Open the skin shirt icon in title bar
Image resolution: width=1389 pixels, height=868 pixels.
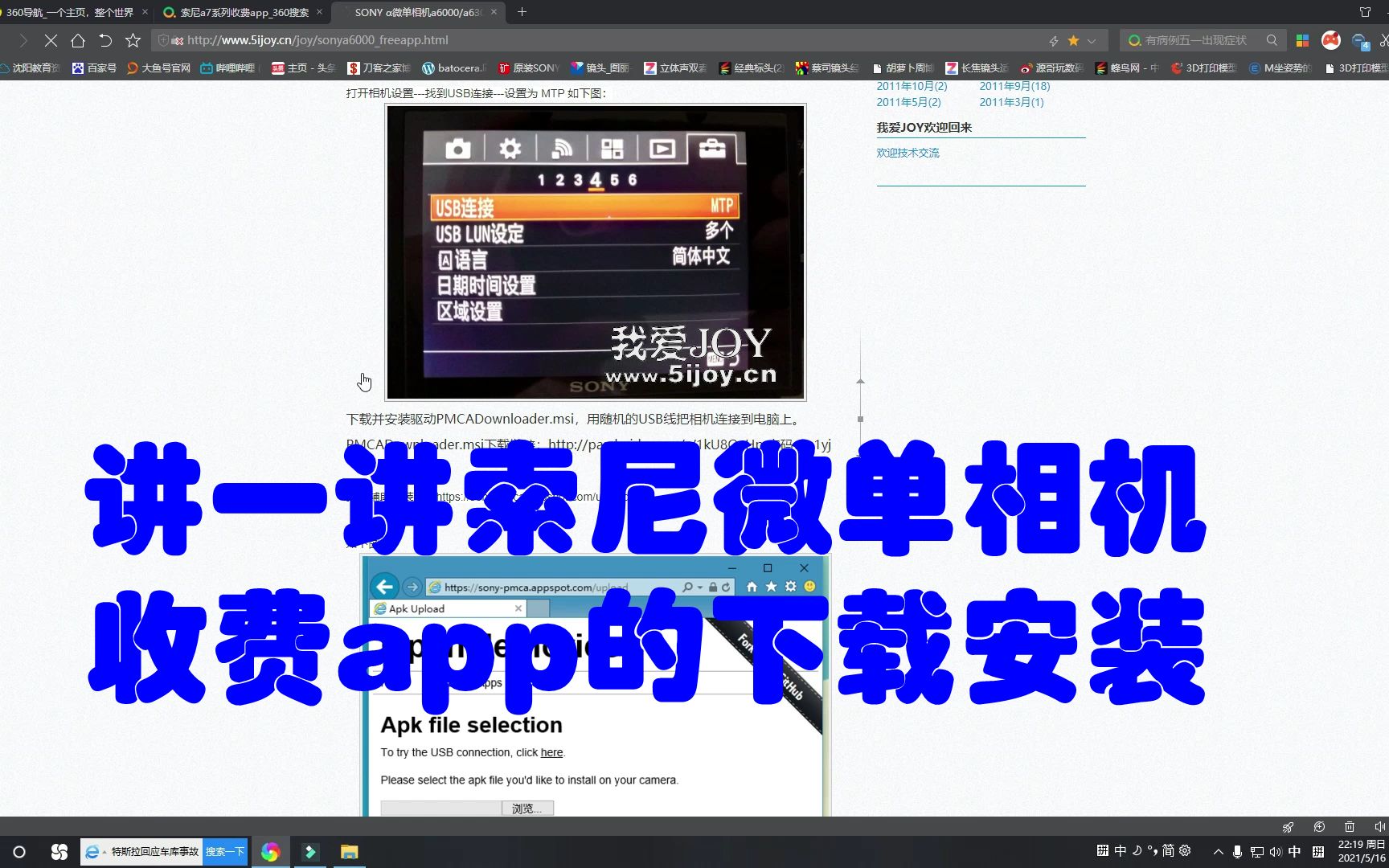(1365, 12)
